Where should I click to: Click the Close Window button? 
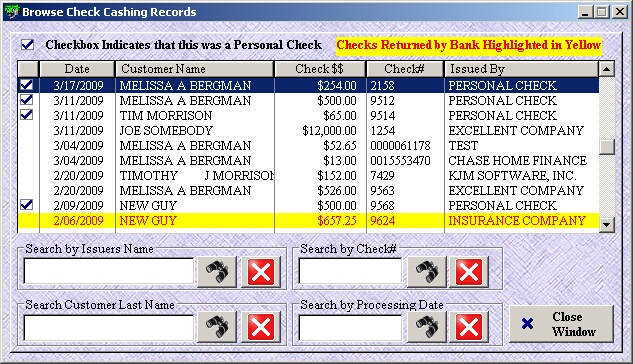pos(561,324)
